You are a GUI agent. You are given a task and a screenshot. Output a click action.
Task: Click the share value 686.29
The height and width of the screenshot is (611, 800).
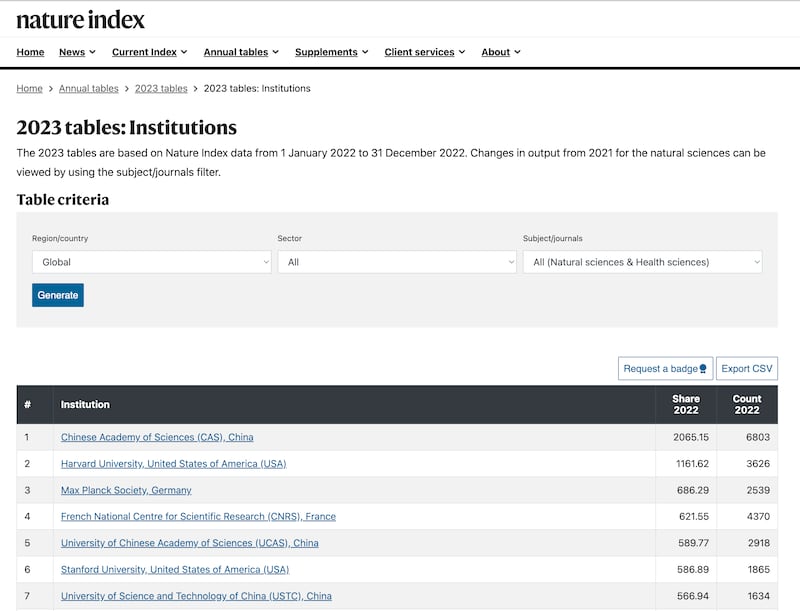[693, 490]
